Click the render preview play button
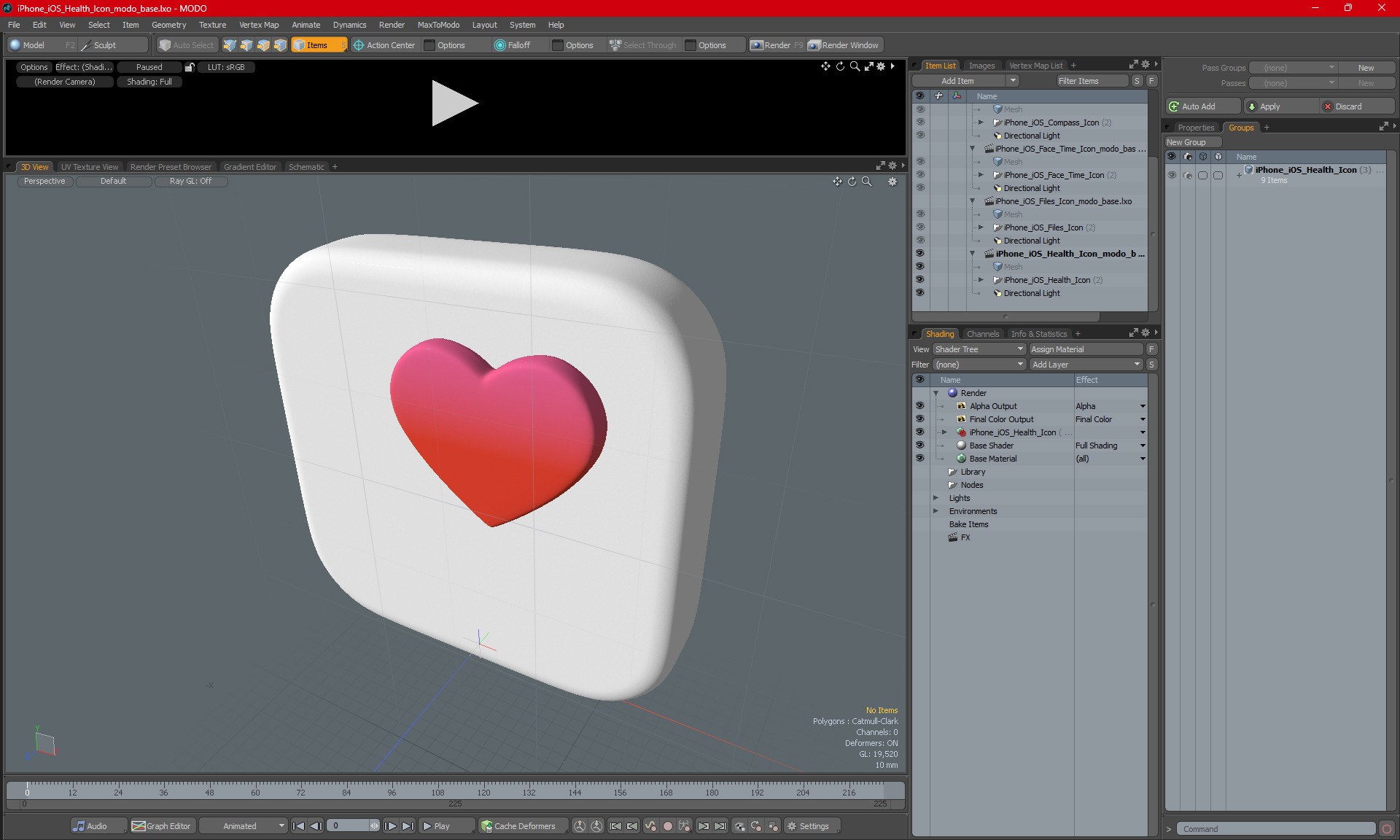 (x=454, y=103)
